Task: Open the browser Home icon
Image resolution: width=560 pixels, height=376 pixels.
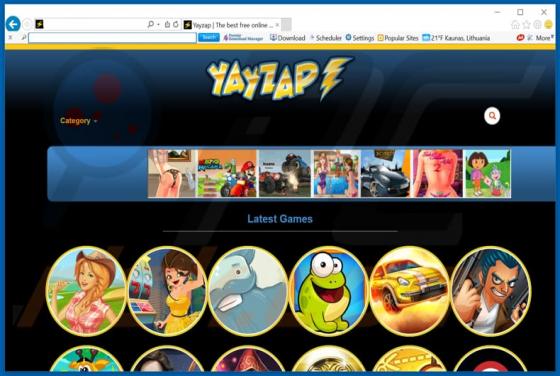Action: tap(515, 24)
